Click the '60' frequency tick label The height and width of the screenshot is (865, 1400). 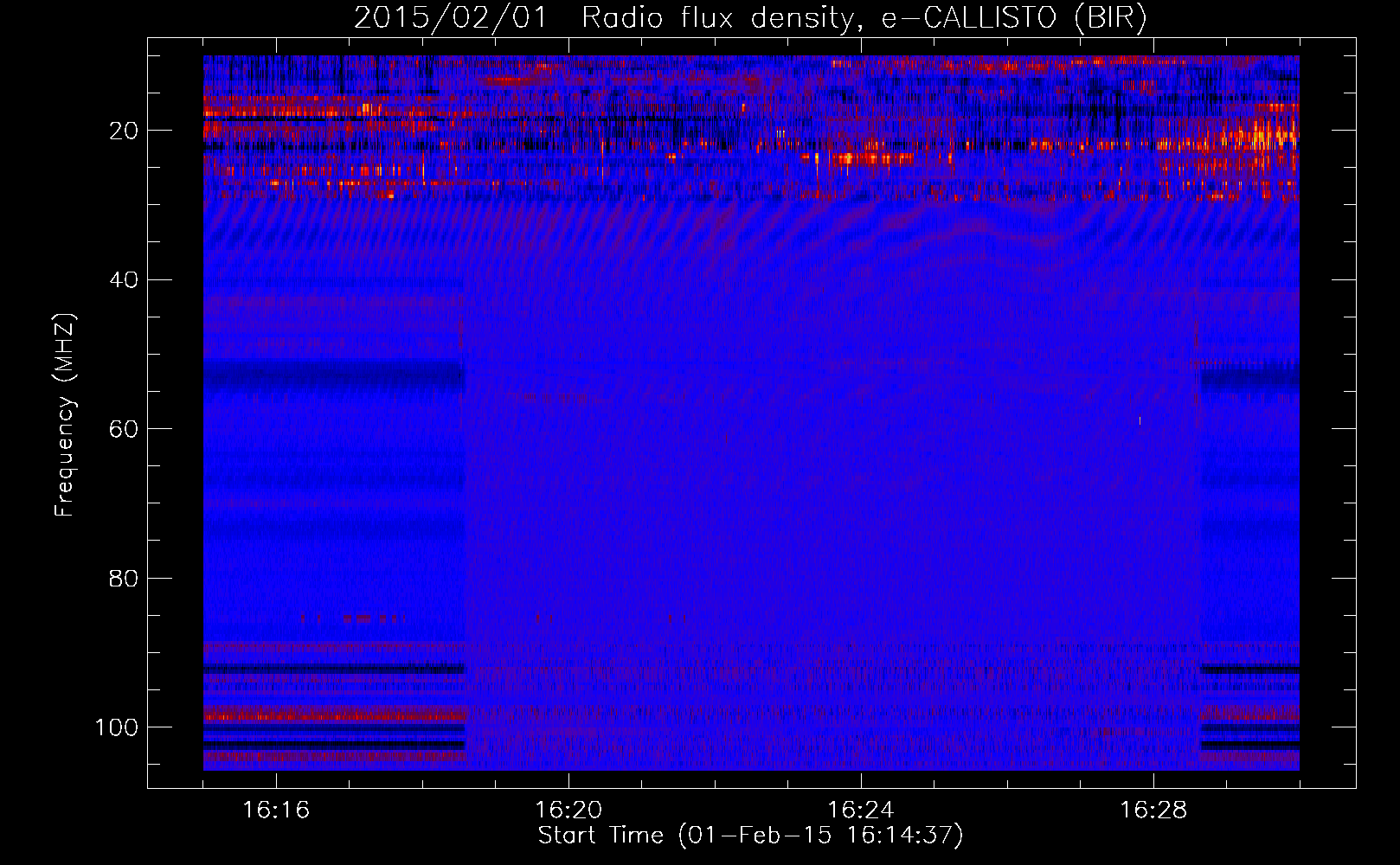click(x=124, y=429)
